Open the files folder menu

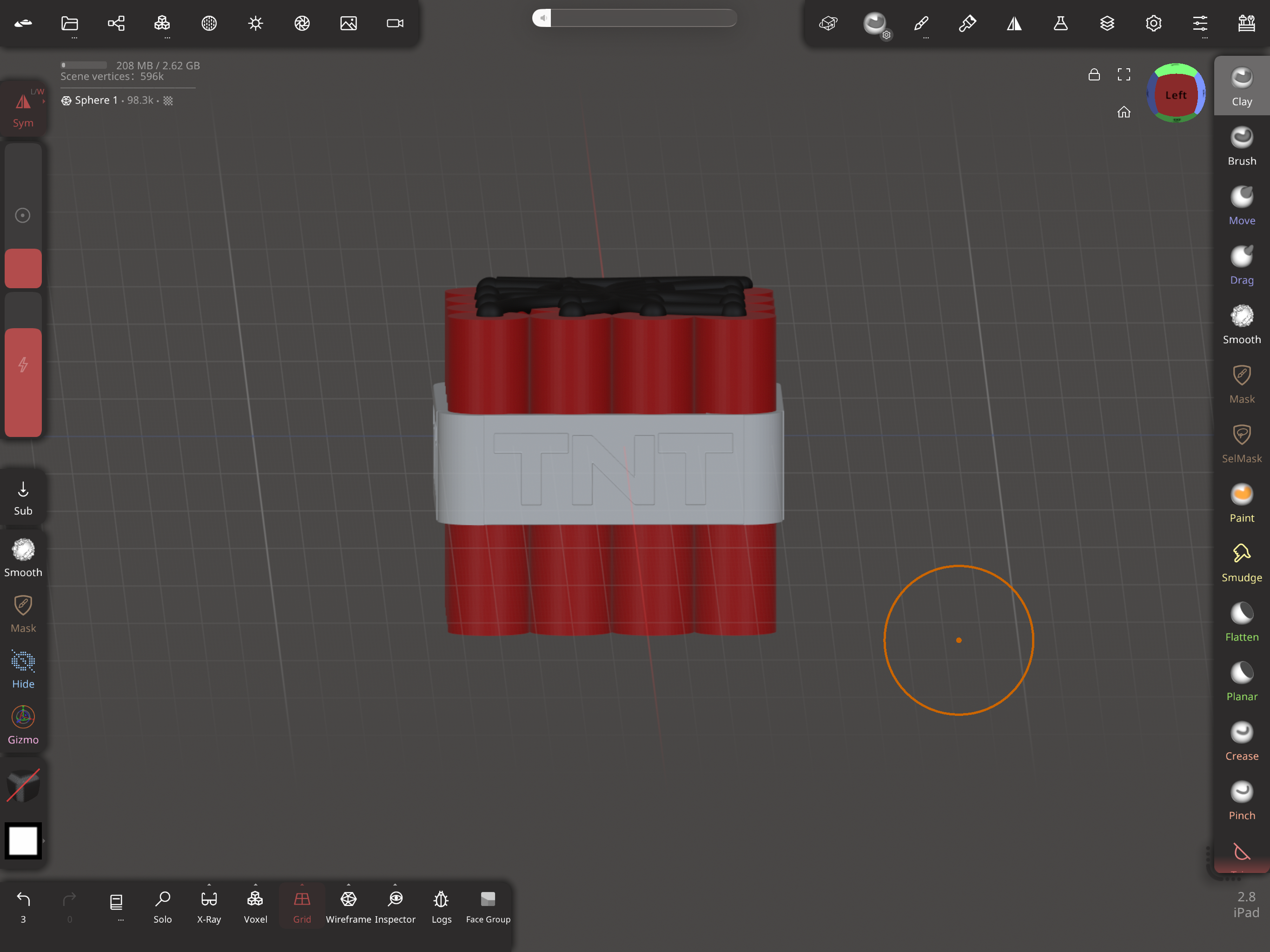pyautogui.click(x=69, y=24)
